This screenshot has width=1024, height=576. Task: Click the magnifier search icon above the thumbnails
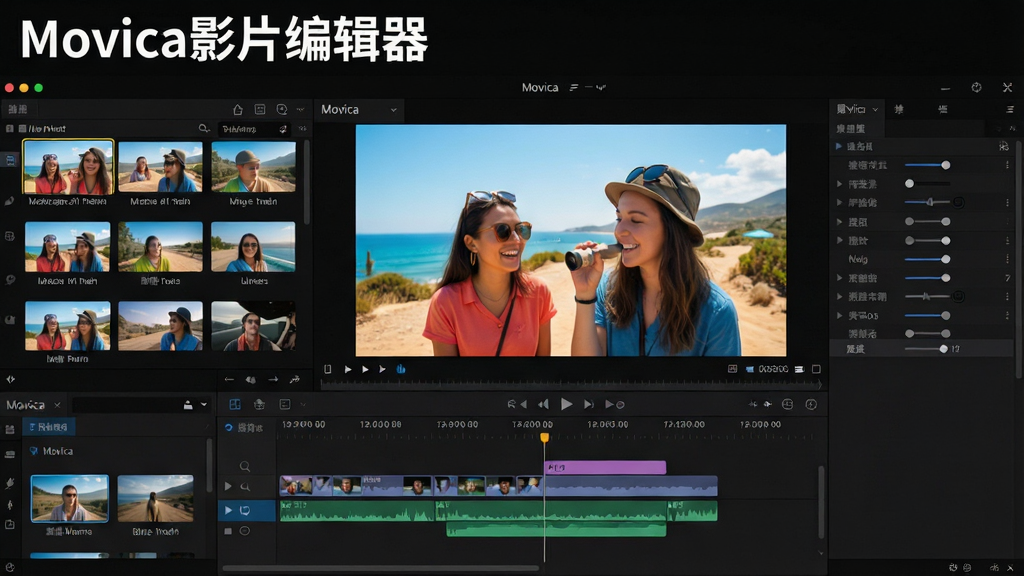point(204,129)
